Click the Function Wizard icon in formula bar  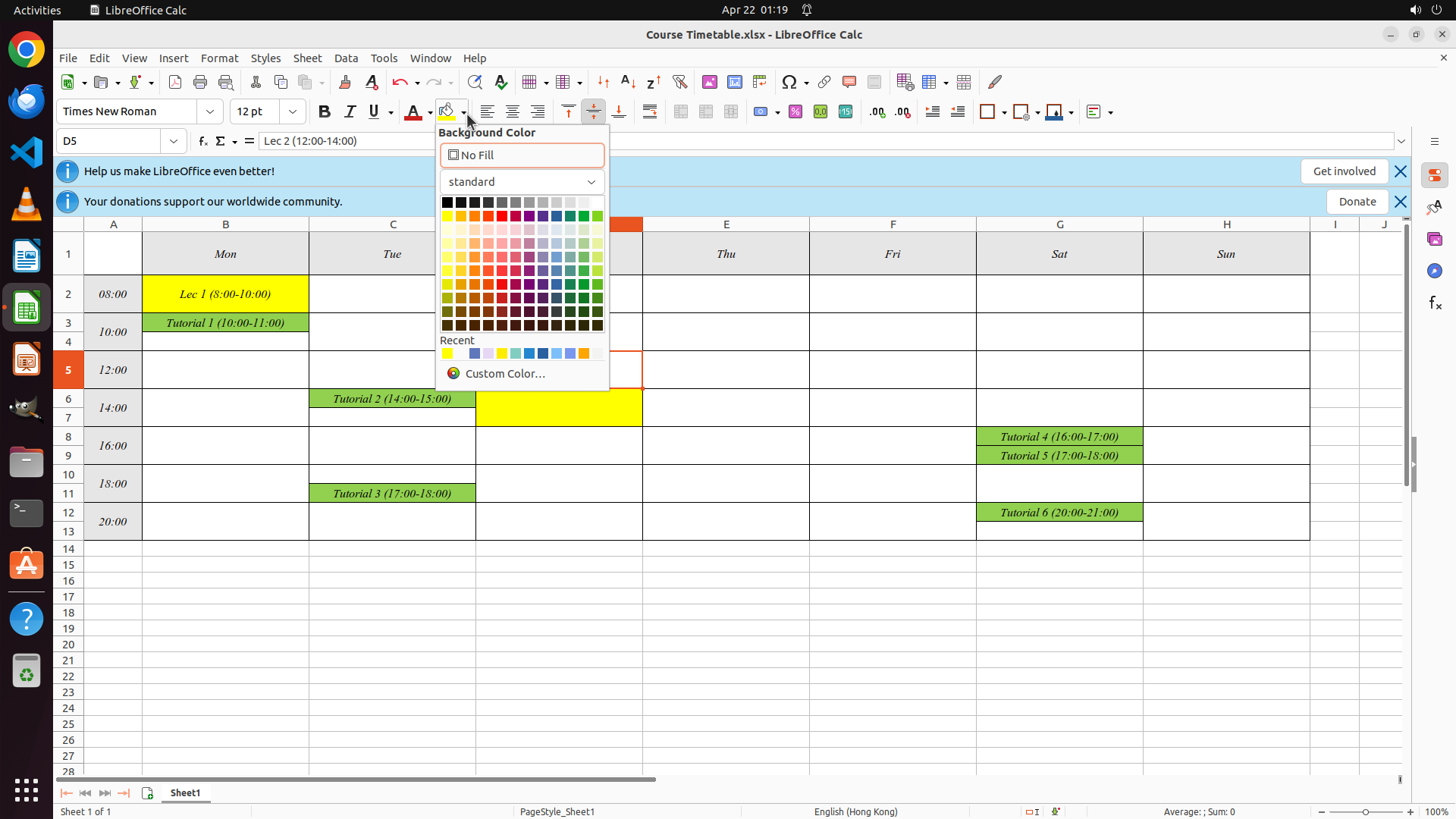202,141
